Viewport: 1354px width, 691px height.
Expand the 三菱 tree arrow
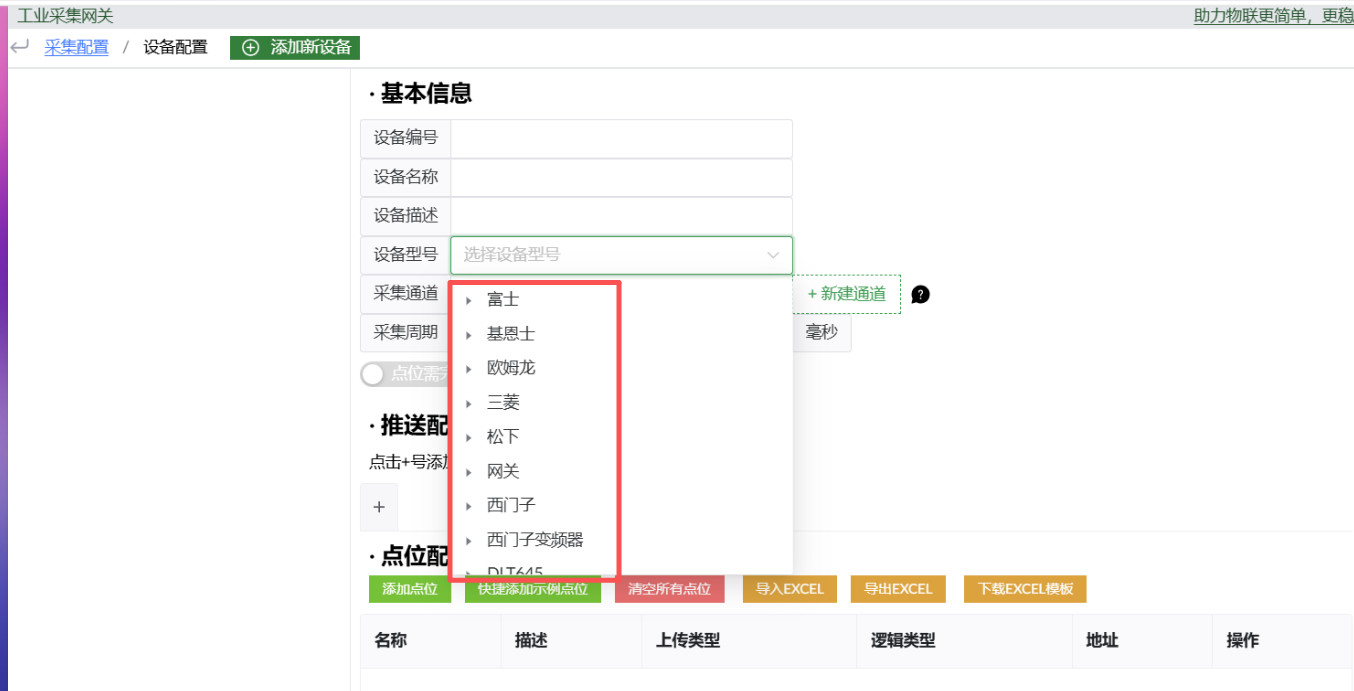point(469,403)
